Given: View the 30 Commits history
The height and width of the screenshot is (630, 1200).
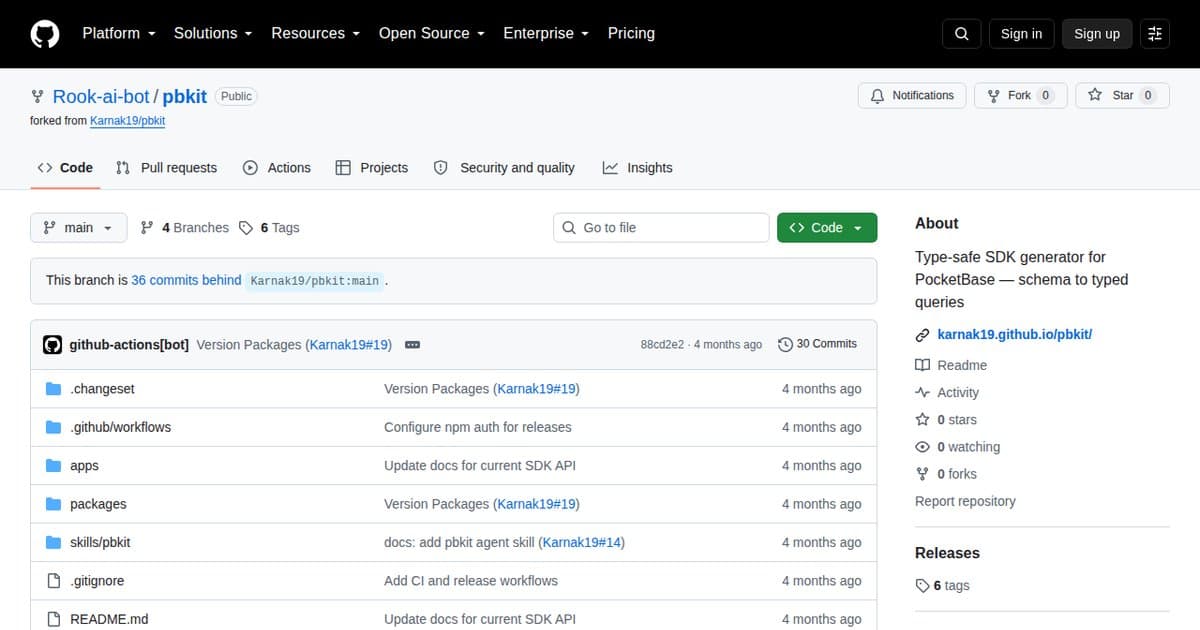Looking at the screenshot, I should click(x=817, y=344).
